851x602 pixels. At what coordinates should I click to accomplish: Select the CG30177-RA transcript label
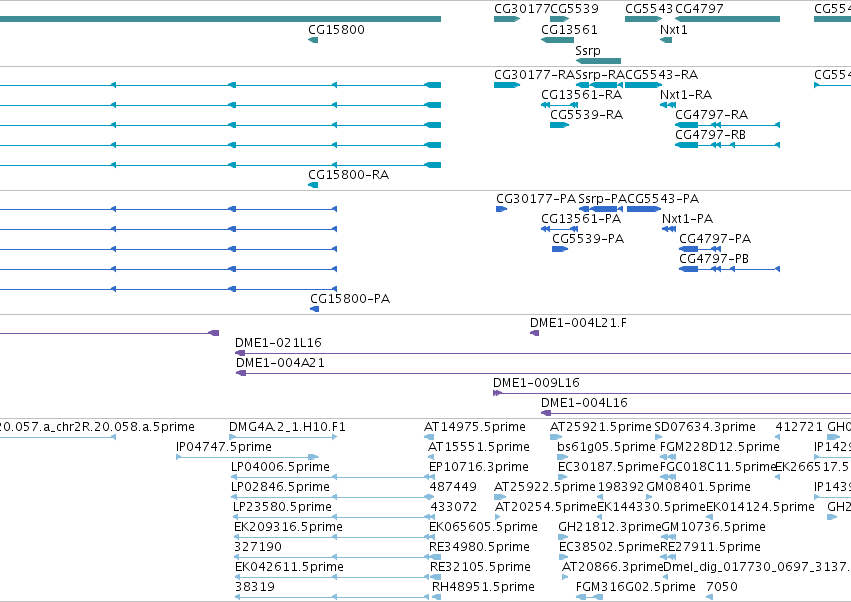pyautogui.click(x=535, y=75)
